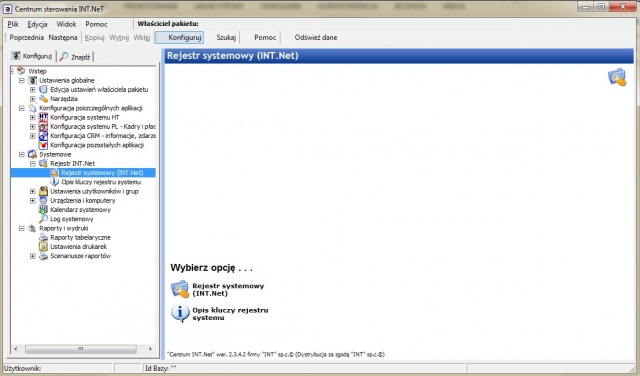Collapse the Rejestr INT.Net tree node
This screenshot has height=376, width=640.
pos(33,163)
